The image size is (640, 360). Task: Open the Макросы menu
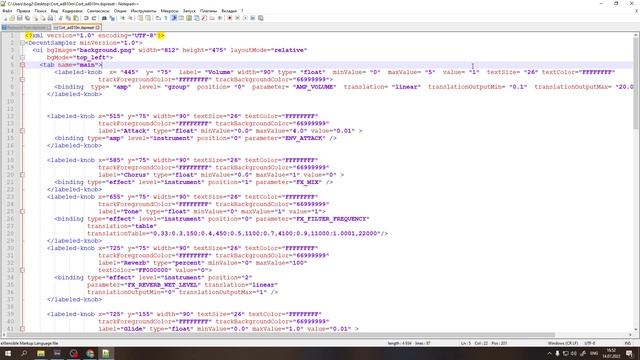169,11
